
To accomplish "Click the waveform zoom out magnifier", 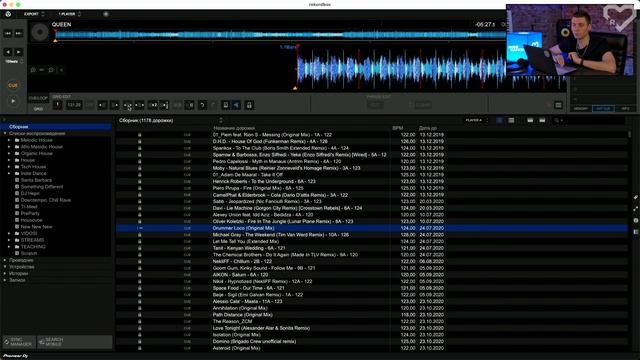I will click(x=51, y=70).
